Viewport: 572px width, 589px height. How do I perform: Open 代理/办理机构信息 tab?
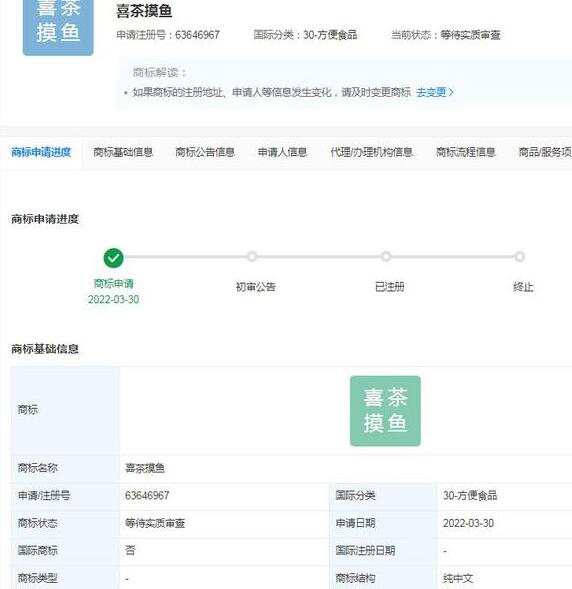click(371, 152)
